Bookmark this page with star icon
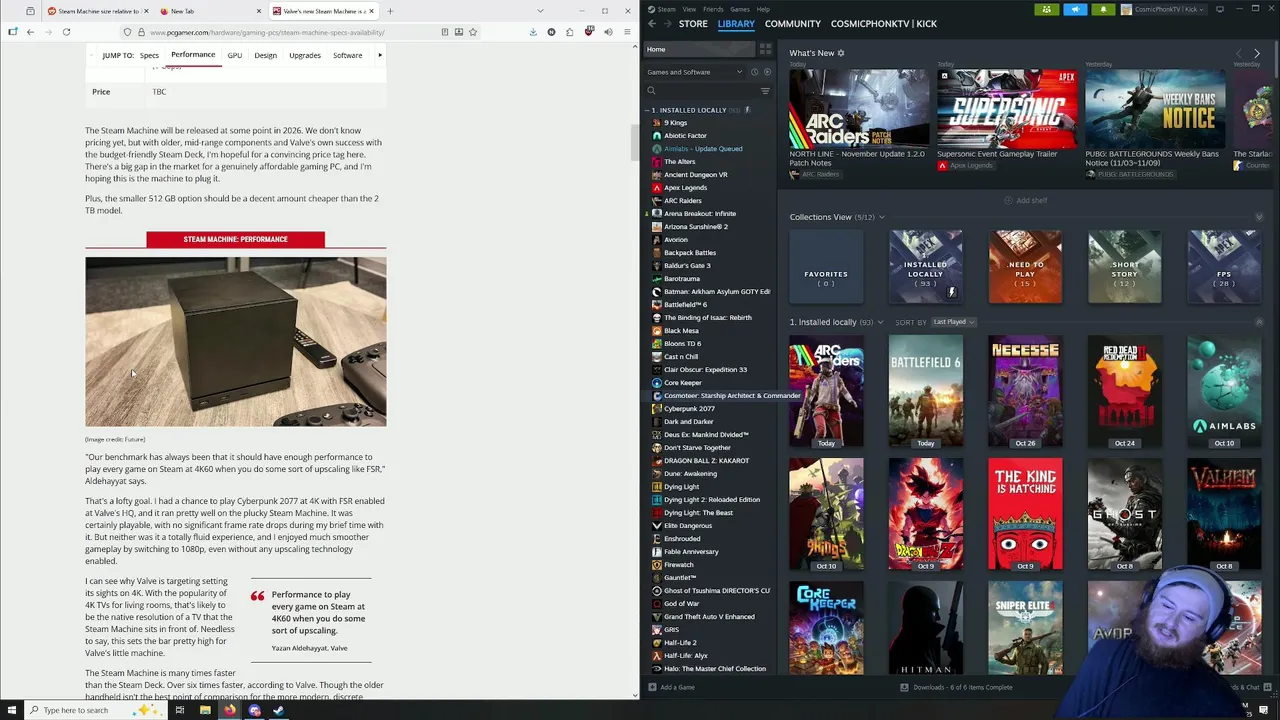This screenshot has height=720, width=1280. pyautogui.click(x=473, y=32)
